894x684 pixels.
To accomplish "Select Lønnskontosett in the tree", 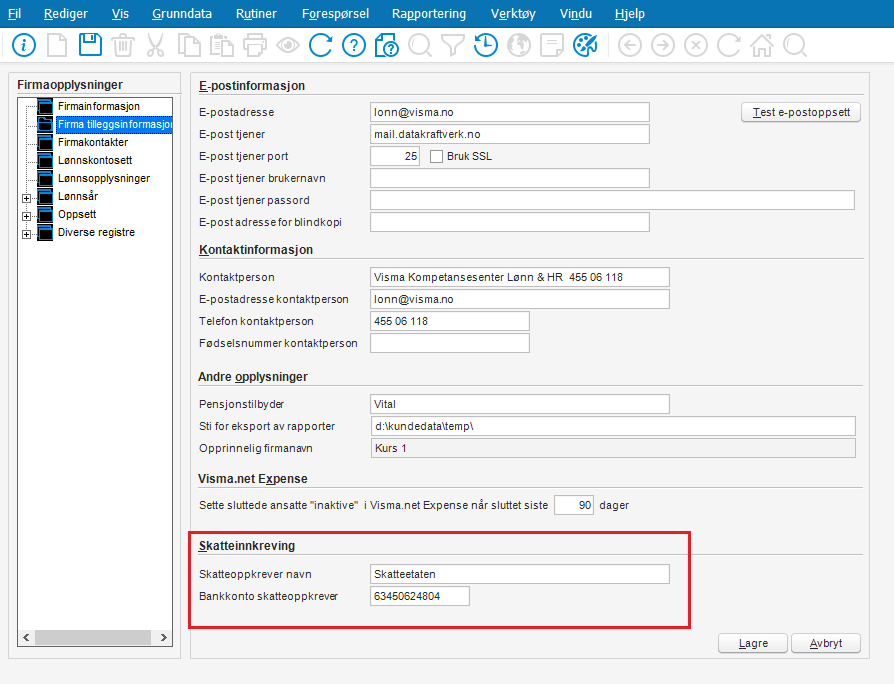I will (x=95, y=160).
